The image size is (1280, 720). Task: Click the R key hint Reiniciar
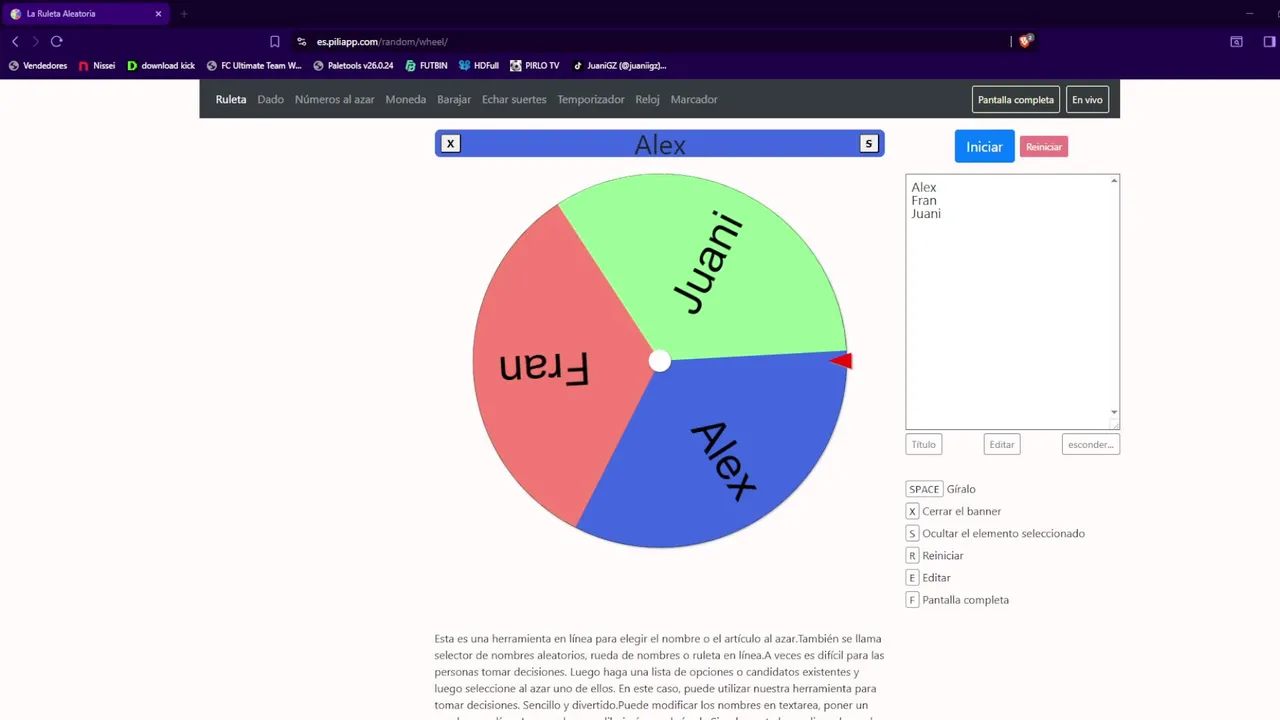(912, 555)
